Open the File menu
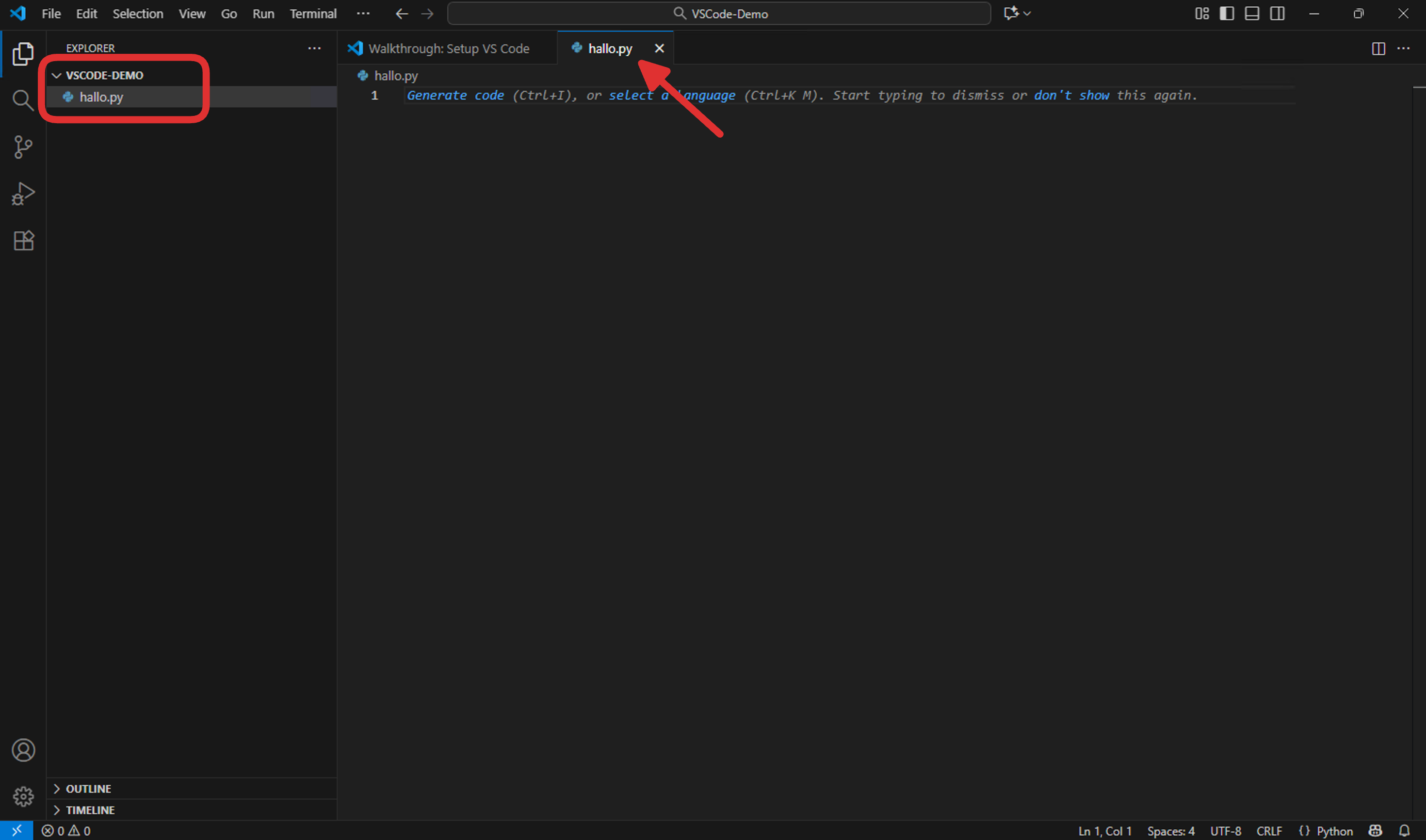This screenshot has height=840, width=1426. point(51,14)
